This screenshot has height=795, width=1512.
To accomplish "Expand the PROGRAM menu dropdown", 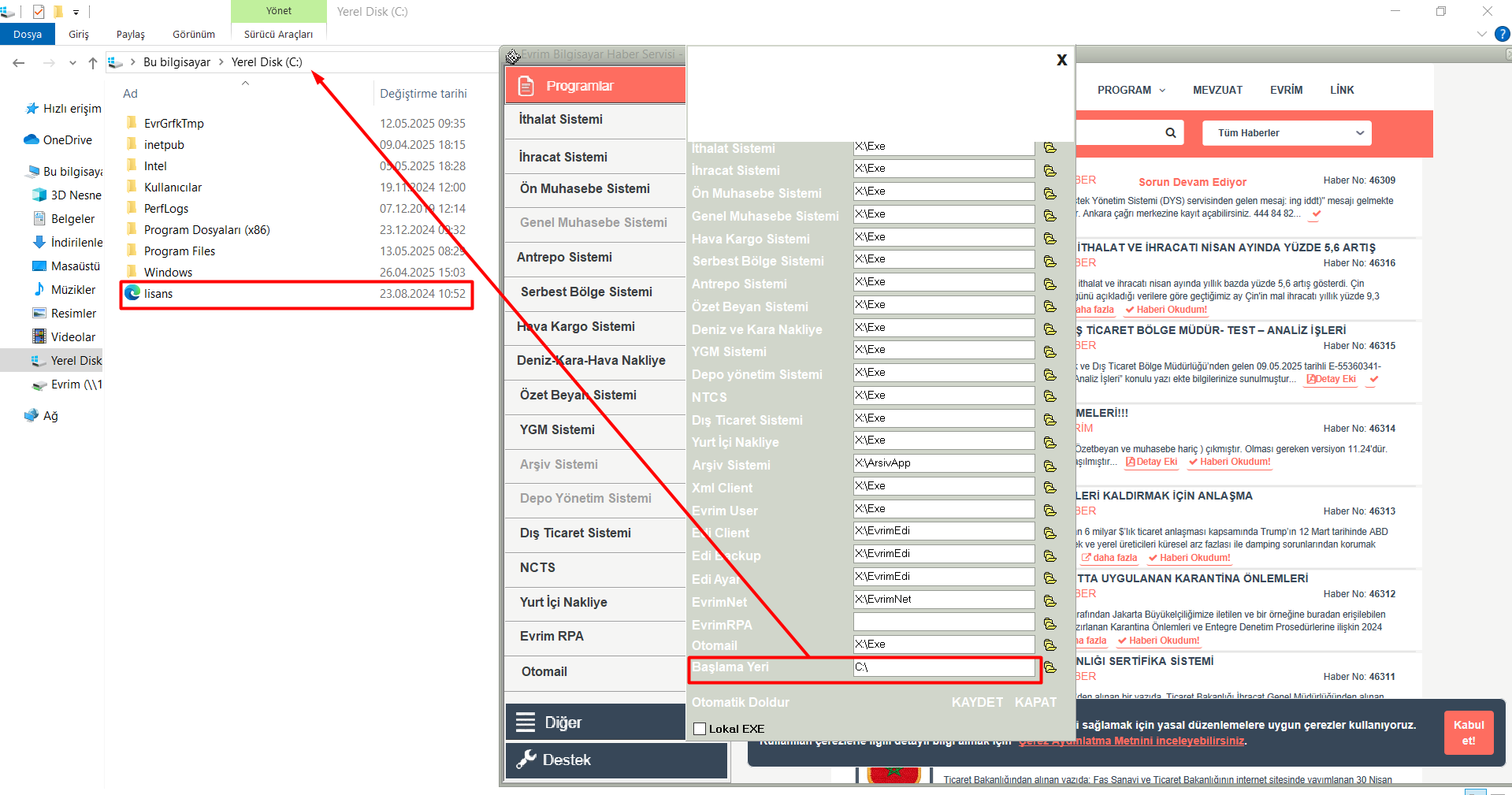I will click(x=1131, y=90).
